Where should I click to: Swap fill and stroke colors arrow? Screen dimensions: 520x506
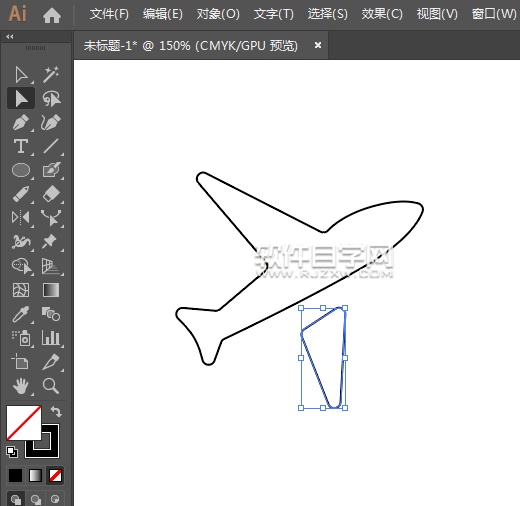click(56, 412)
